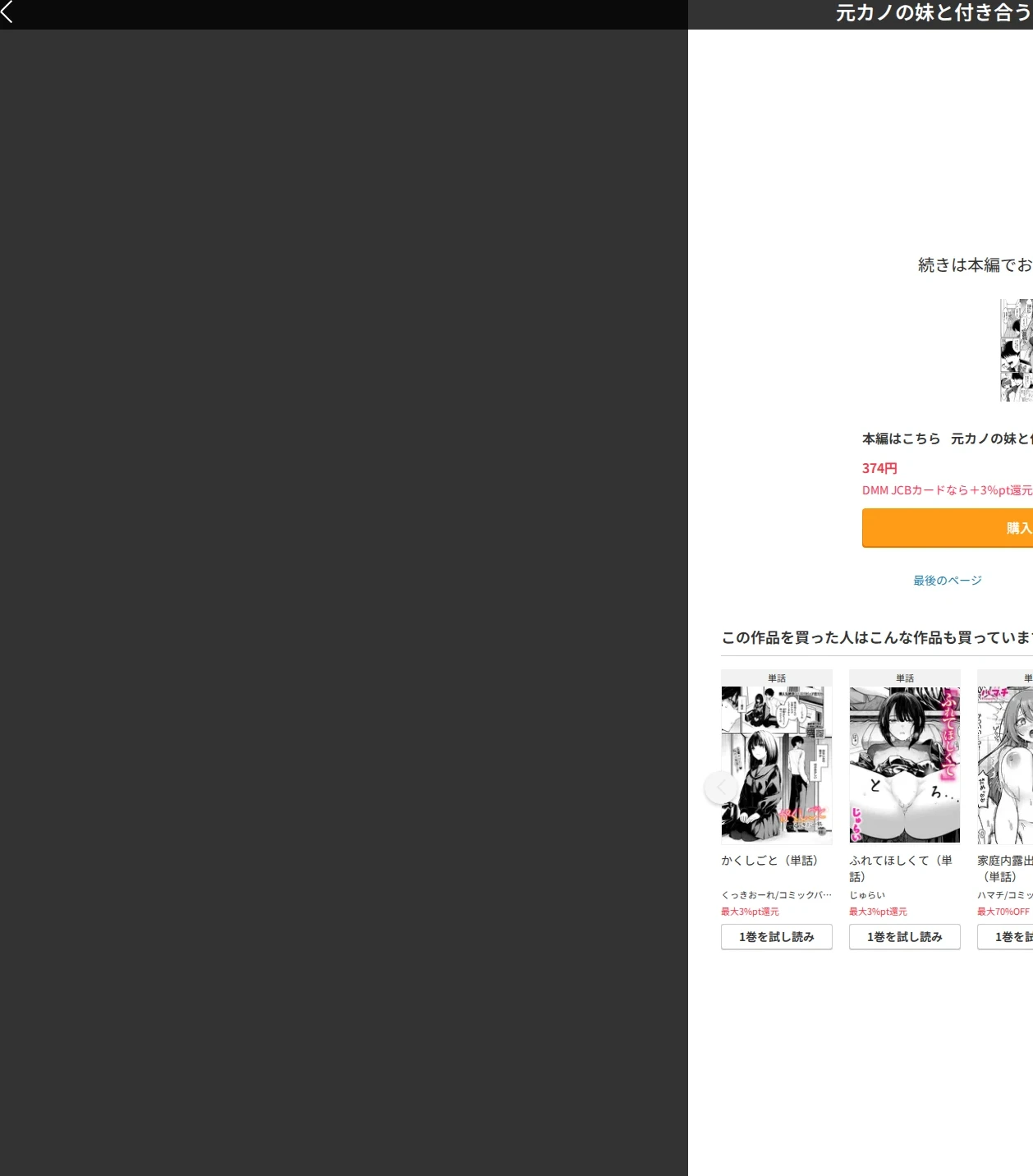
Task: Click 1巻を試し読み under ふれてほしくて
Action: click(905, 937)
